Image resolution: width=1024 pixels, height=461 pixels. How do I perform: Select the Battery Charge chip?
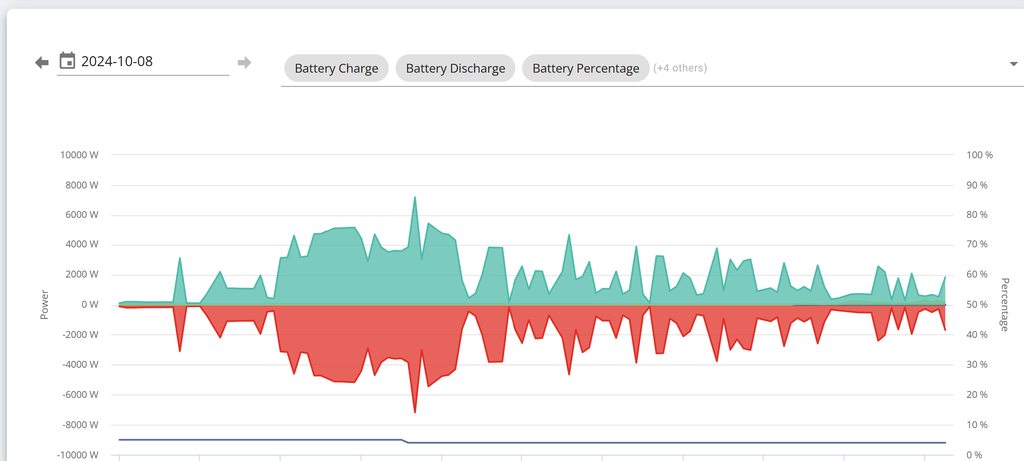336,68
